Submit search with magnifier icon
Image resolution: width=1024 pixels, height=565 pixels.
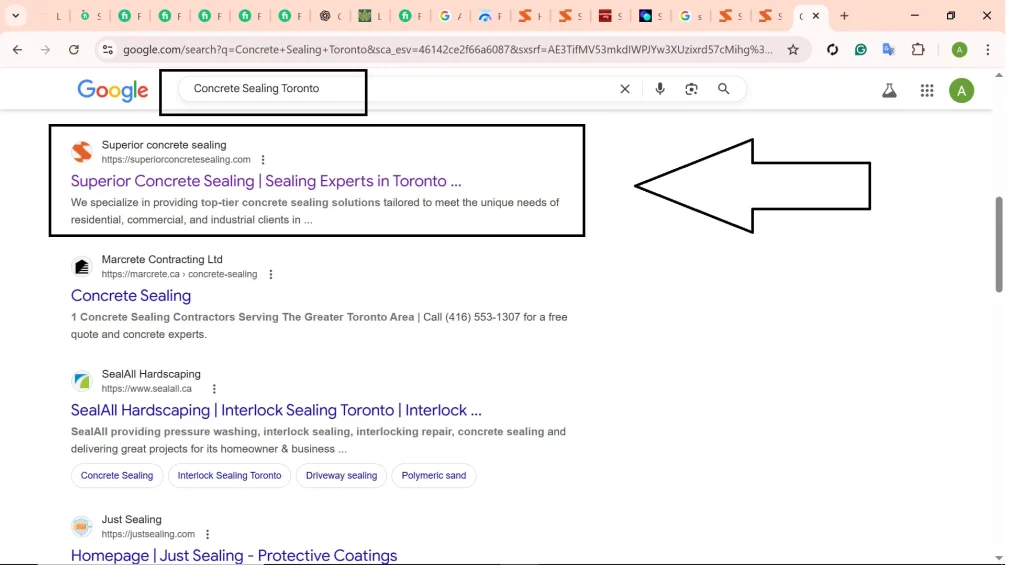[x=724, y=89]
